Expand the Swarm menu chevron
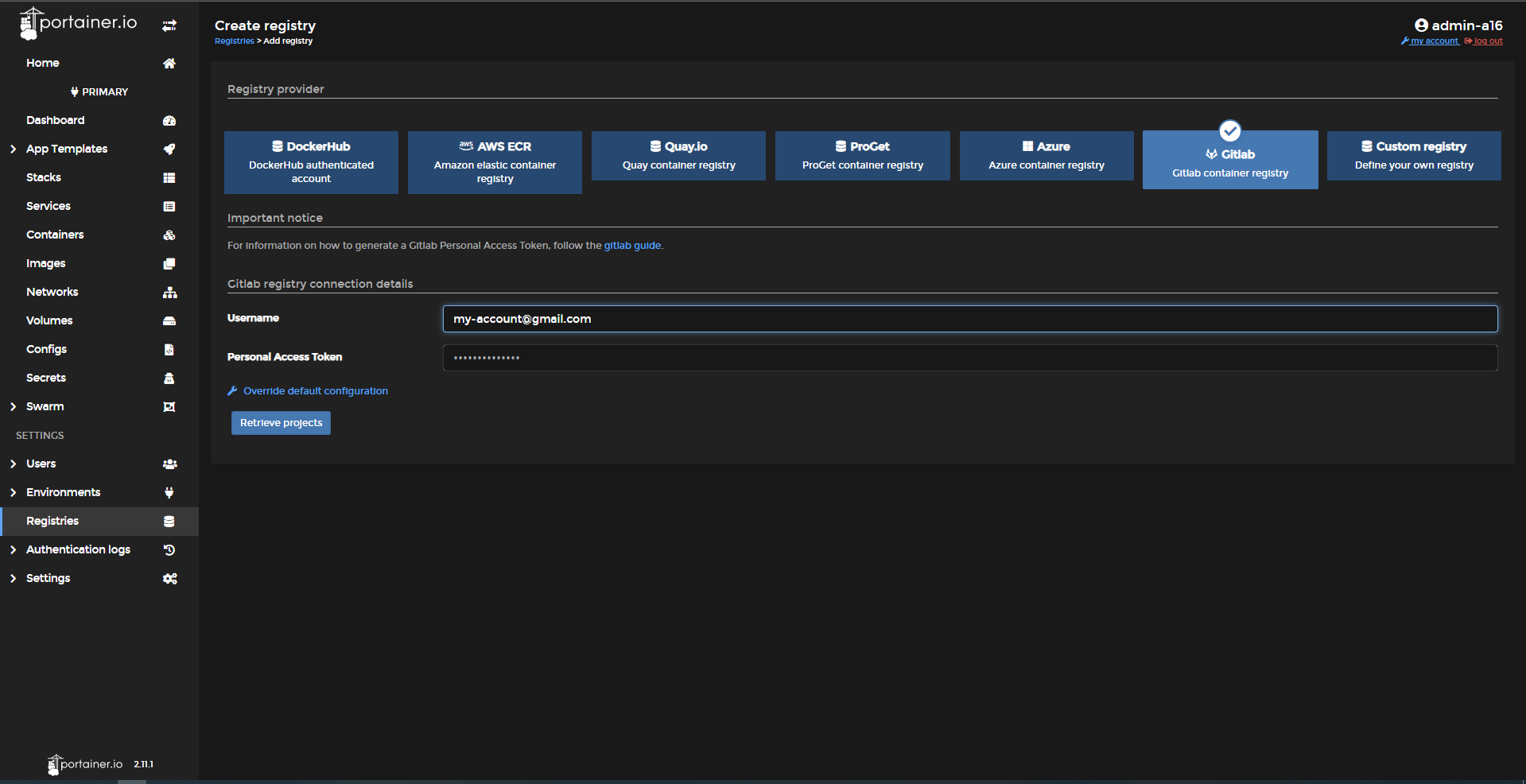 tap(13, 406)
